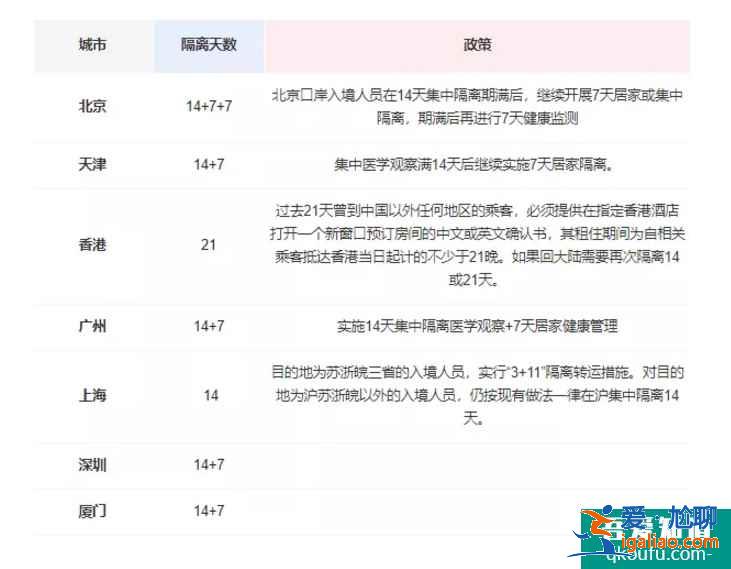Click the 隔离天数 column header
Screen dimensions: 731x569
(209, 46)
